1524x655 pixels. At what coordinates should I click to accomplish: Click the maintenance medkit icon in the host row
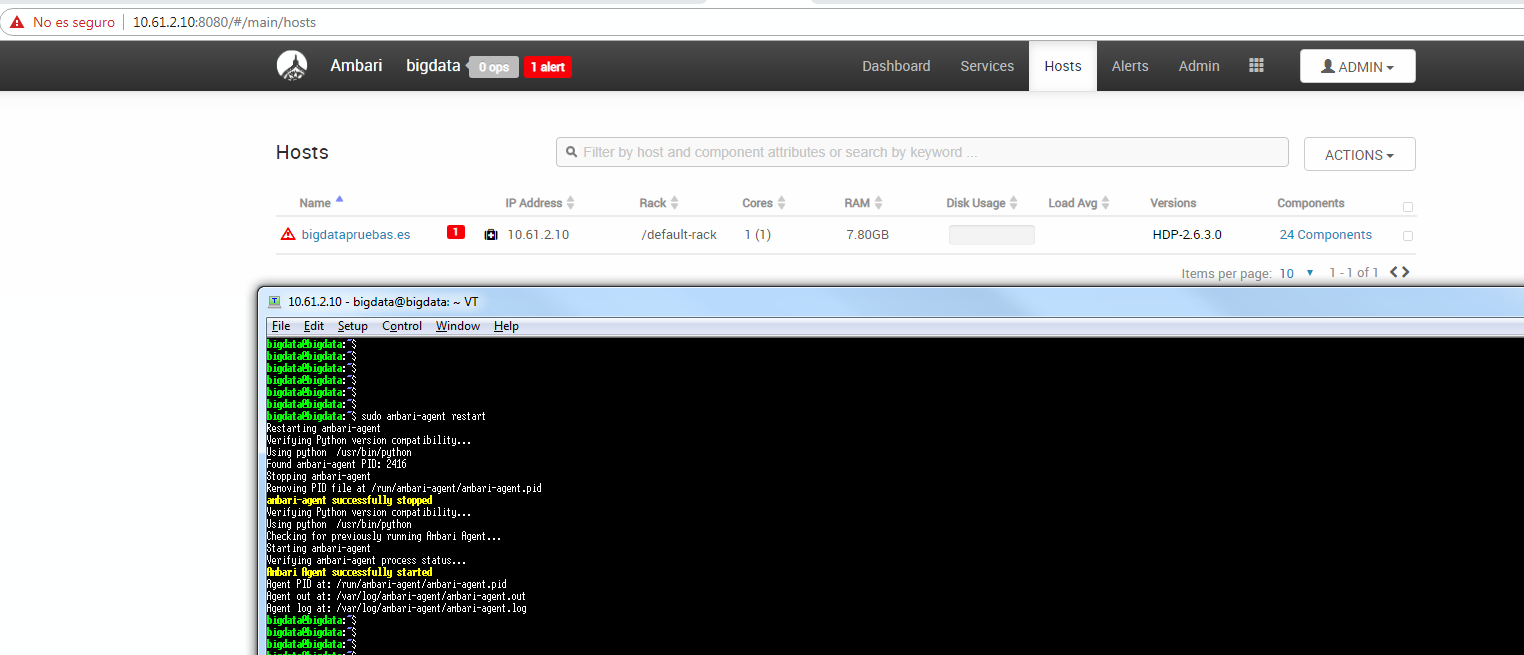492,234
